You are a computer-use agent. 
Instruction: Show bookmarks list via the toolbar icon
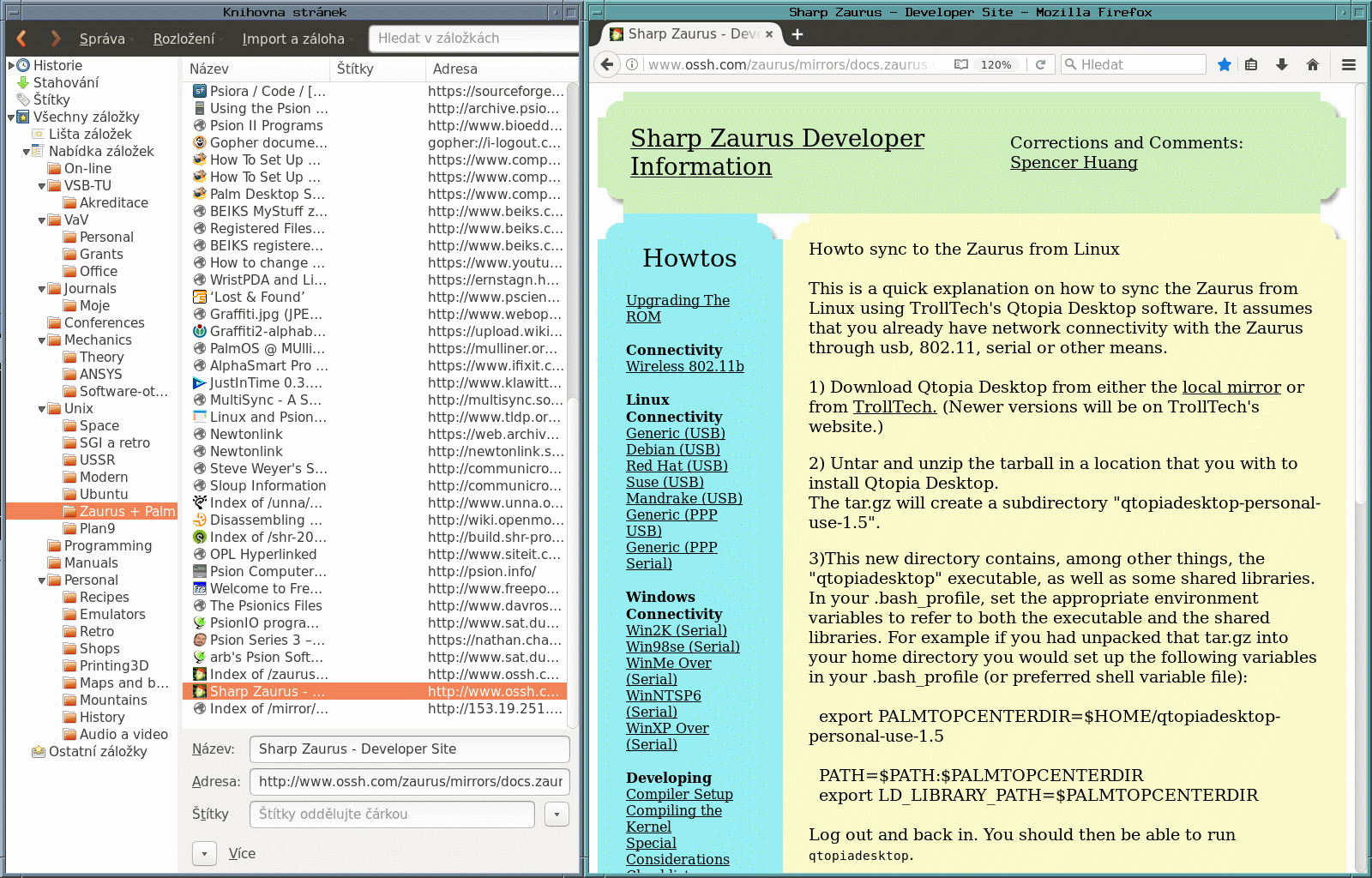tap(1251, 64)
